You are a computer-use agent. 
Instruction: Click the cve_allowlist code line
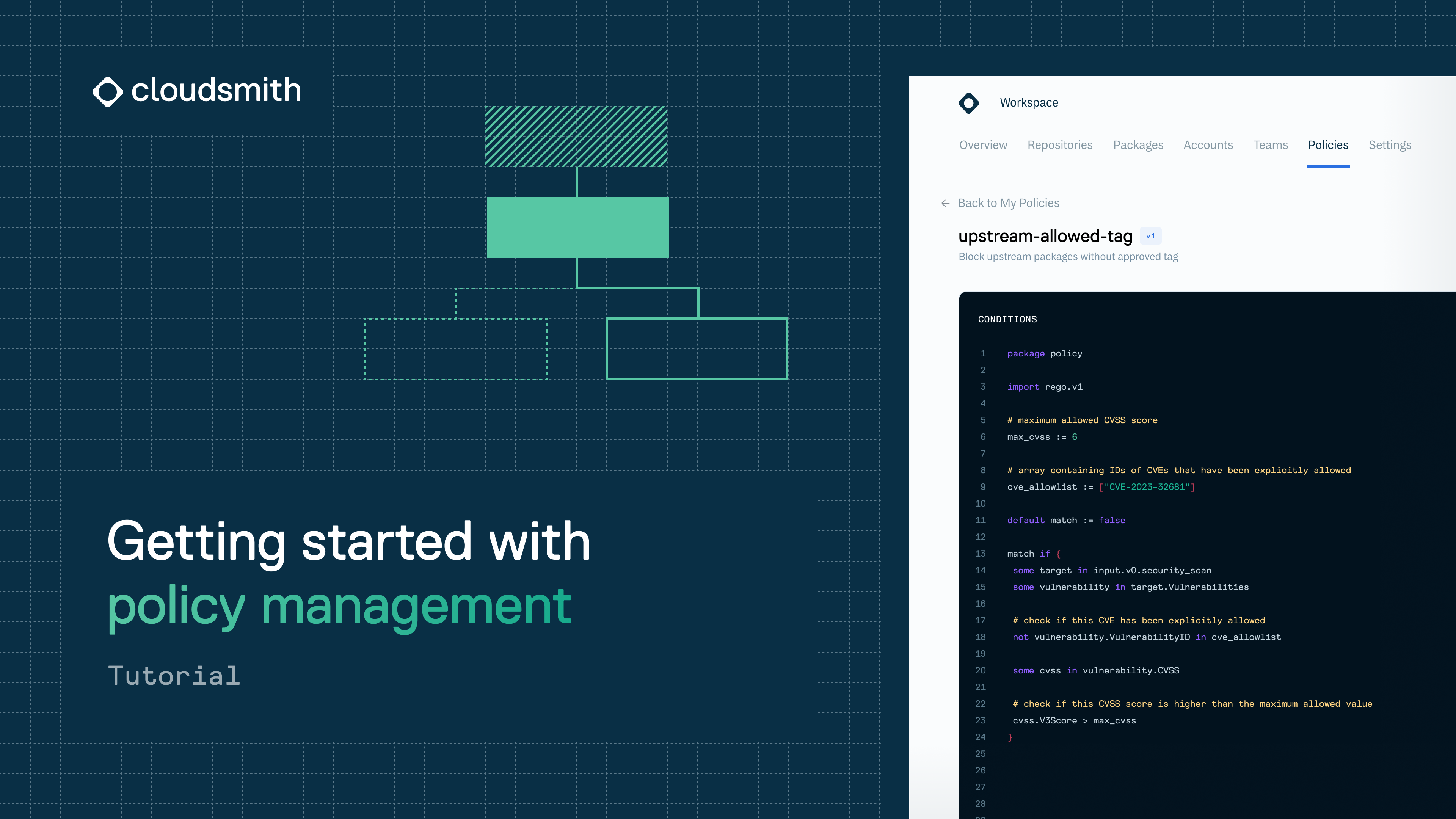(1100, 487)
